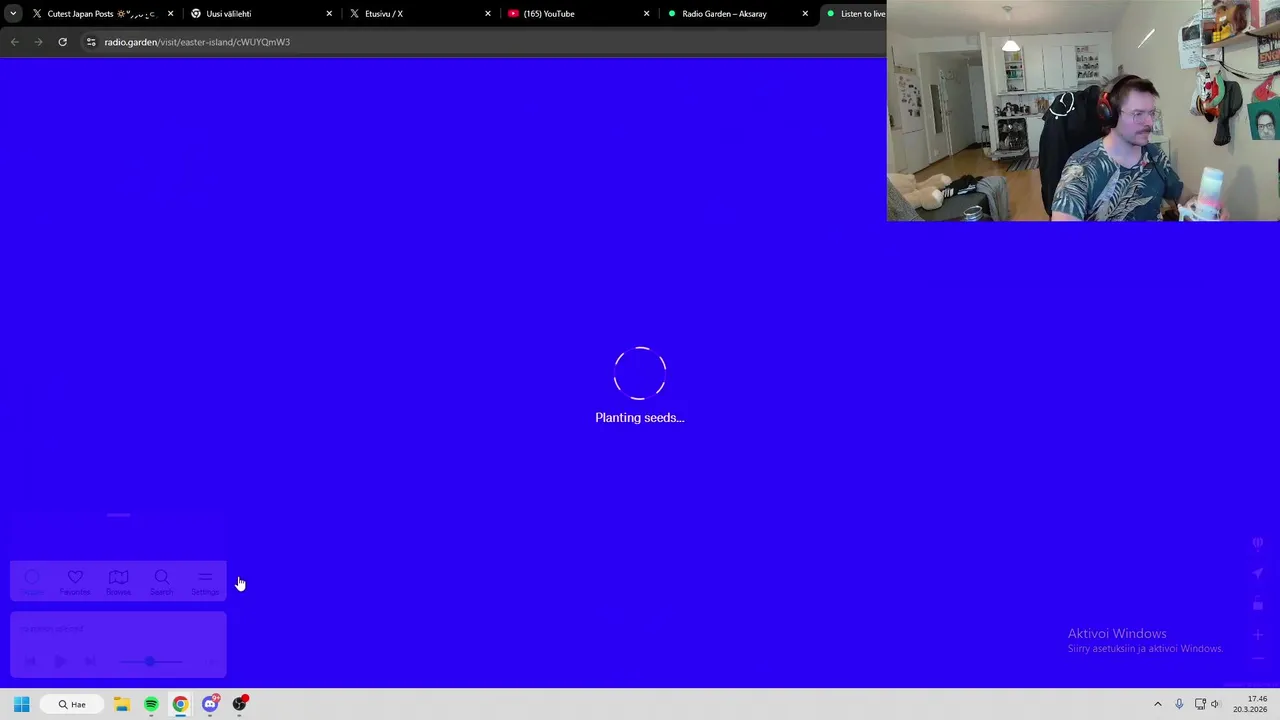
Task: Click the browser back arrow
Action: (14, 42)
